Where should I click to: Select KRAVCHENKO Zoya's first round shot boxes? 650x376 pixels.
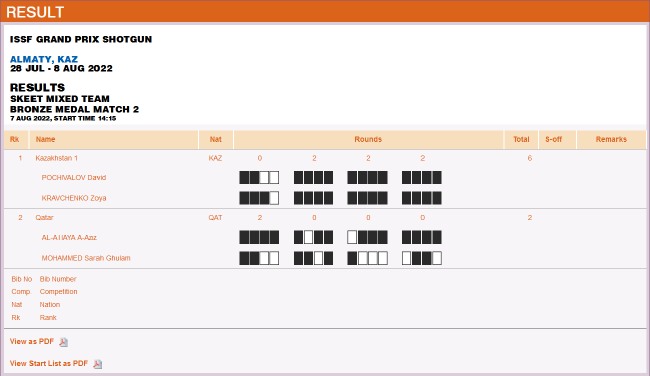pyautogui.click(x=259, y=198)
